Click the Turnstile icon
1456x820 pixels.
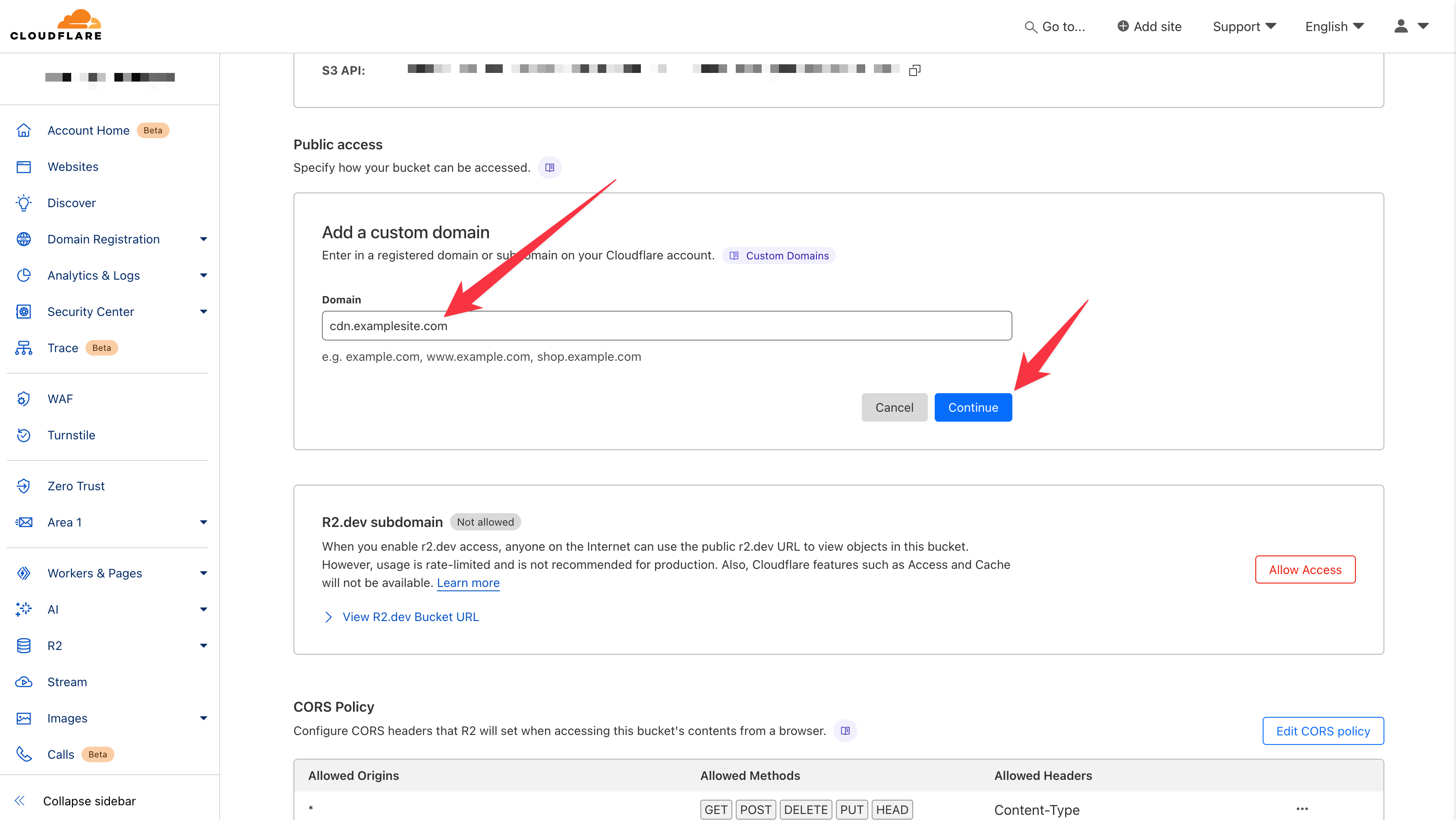[x=24, y=435]
